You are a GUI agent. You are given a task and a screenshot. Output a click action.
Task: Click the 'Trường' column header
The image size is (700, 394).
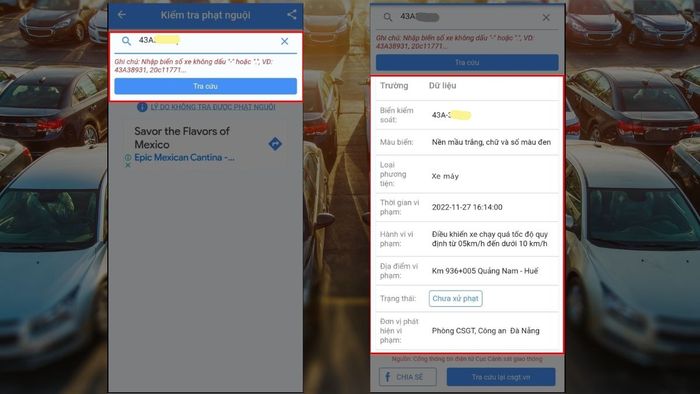point(394,86)
